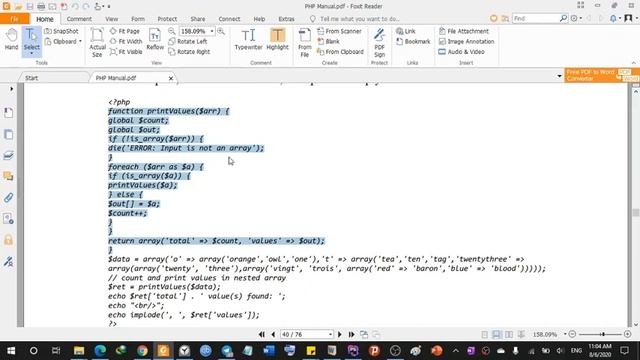Click zoom out magnifier in ribbon
The width and height of the screenshot is (640, 360).
(x=172, y=31)
